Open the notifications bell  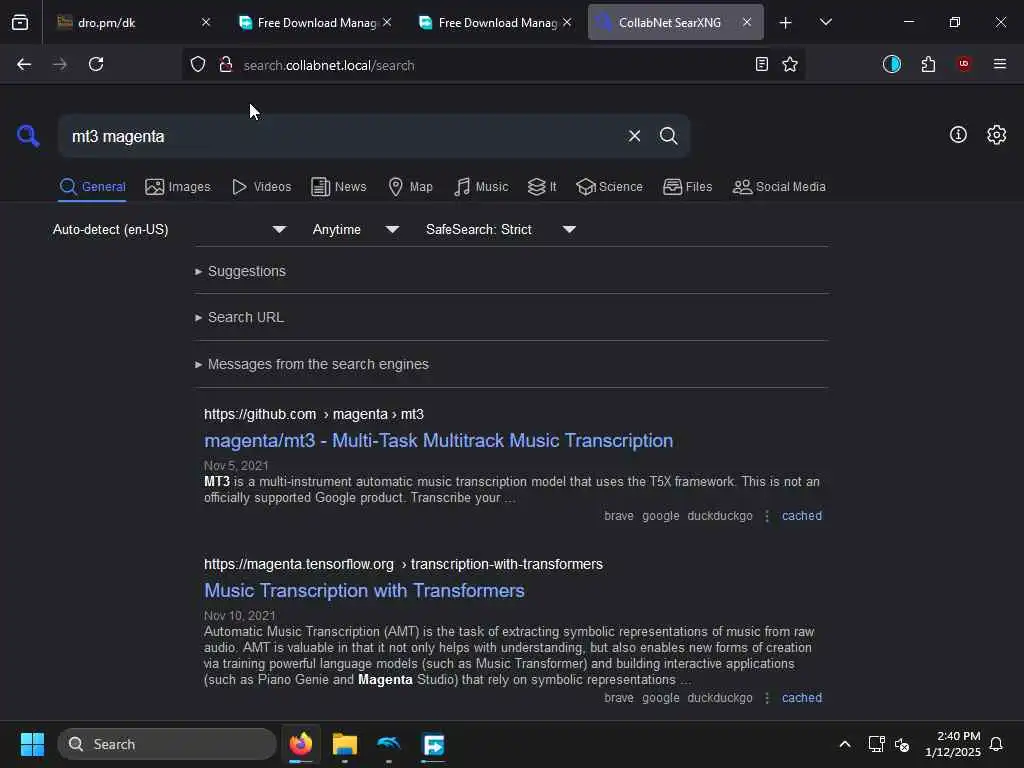996,744
